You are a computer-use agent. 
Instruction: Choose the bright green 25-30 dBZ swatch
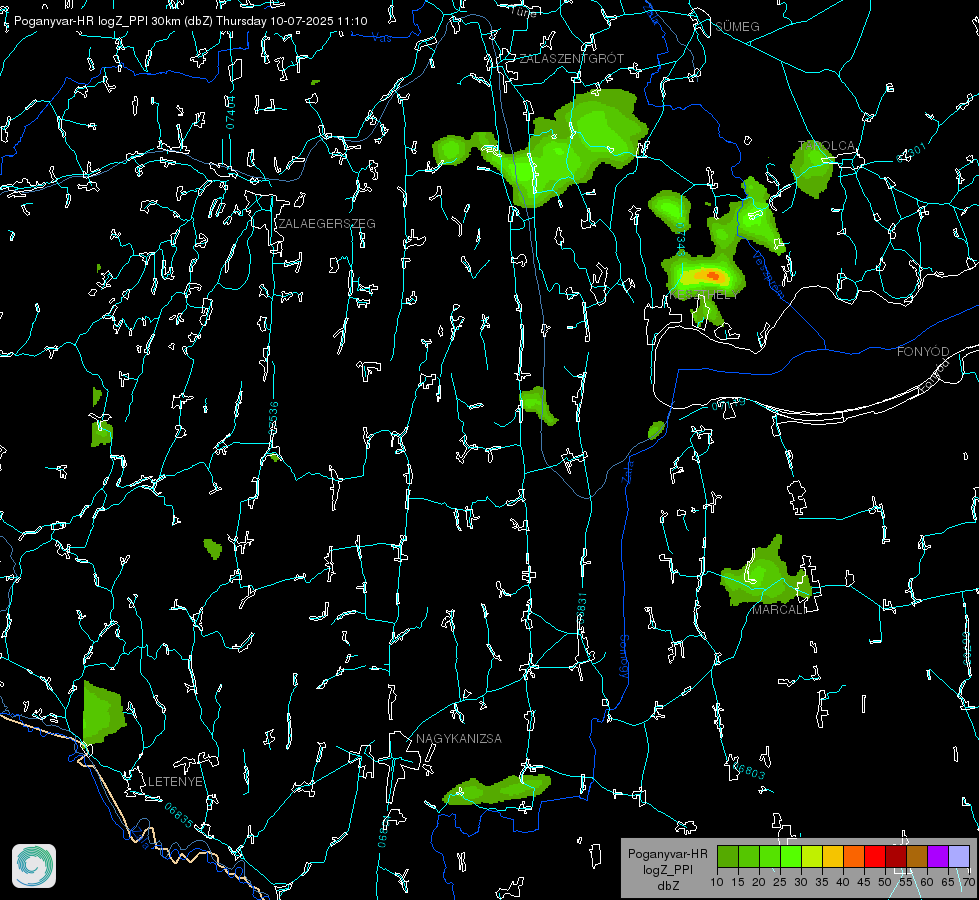791,856
